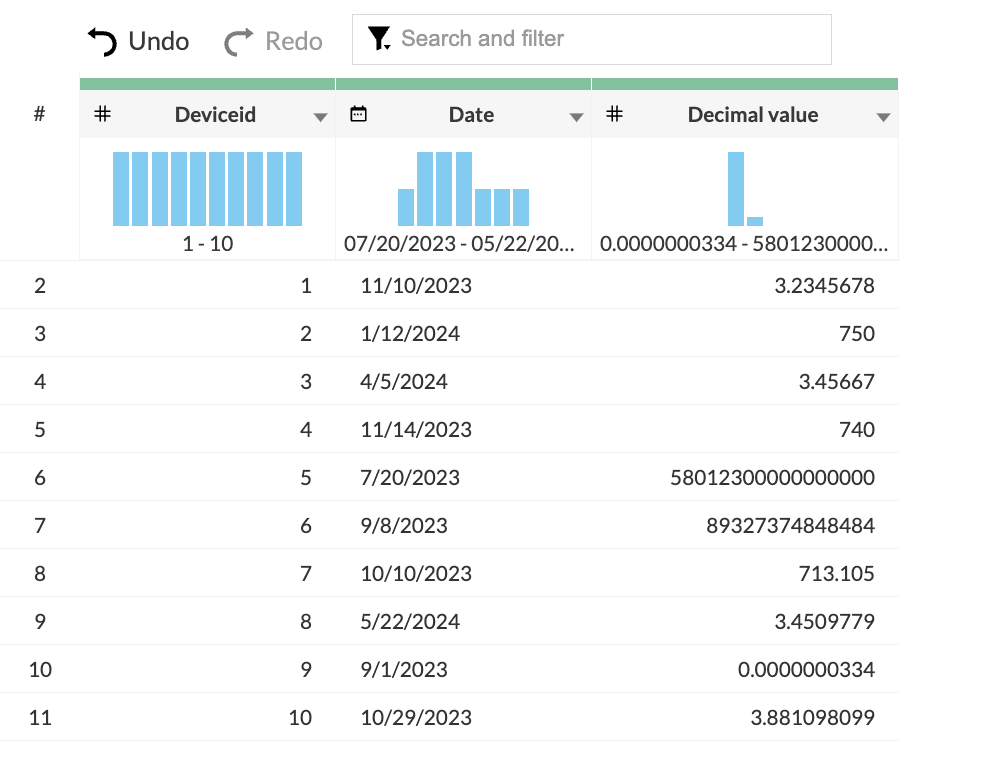Click the Deviceid histogram chart
The width and height of the screenshot is (984, 784).
coord(207,189)
